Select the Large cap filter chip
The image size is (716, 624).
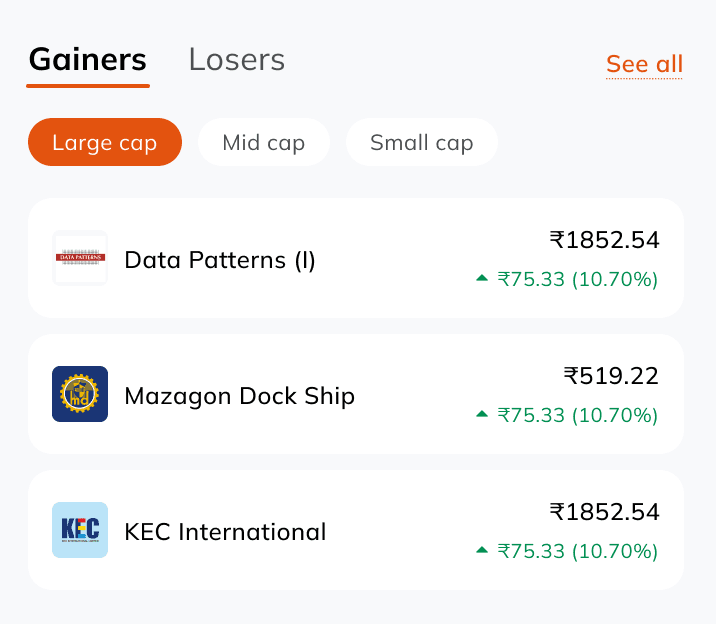(105, 142)
